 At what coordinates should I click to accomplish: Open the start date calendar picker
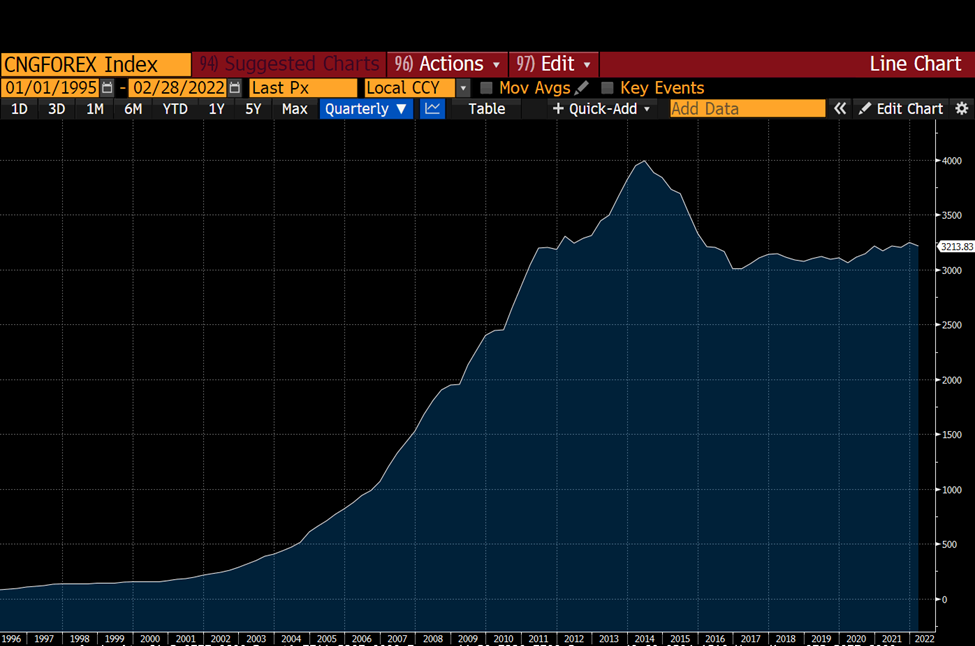coord(108,88)
